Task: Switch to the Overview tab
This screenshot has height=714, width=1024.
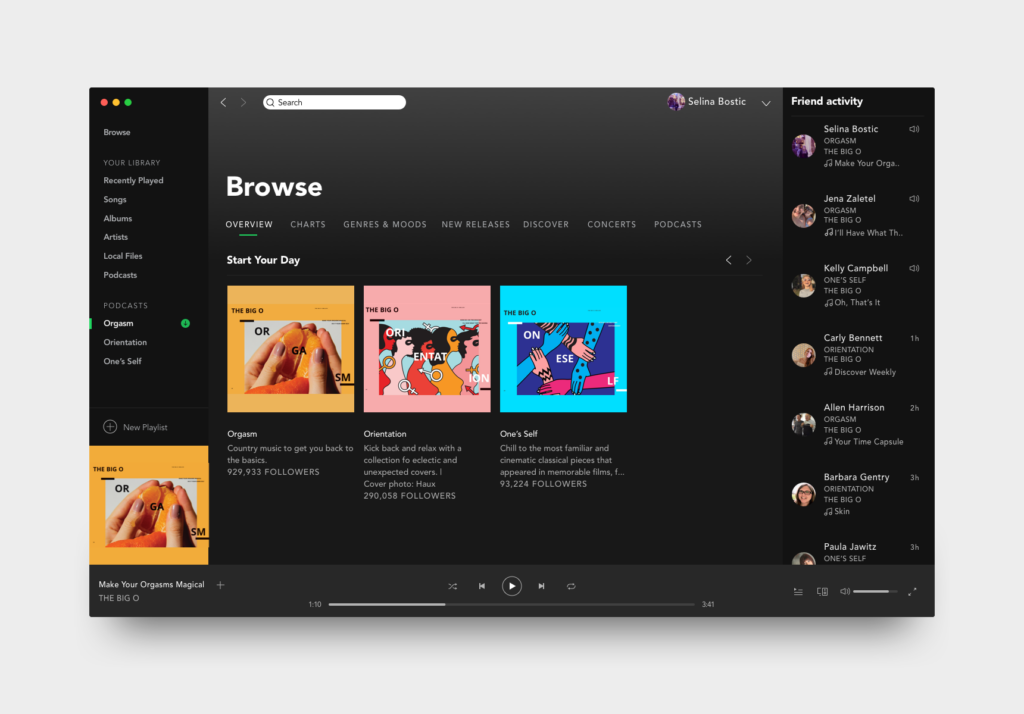Action: point(249,224)
